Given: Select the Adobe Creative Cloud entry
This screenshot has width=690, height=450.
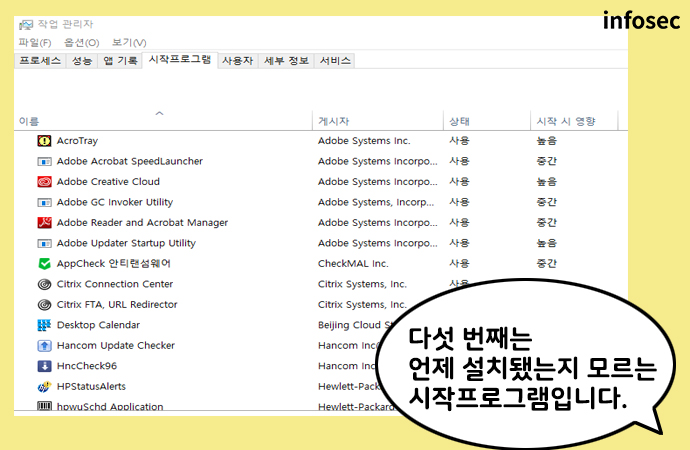Looking at the screenshot, I should click(108, 182).
